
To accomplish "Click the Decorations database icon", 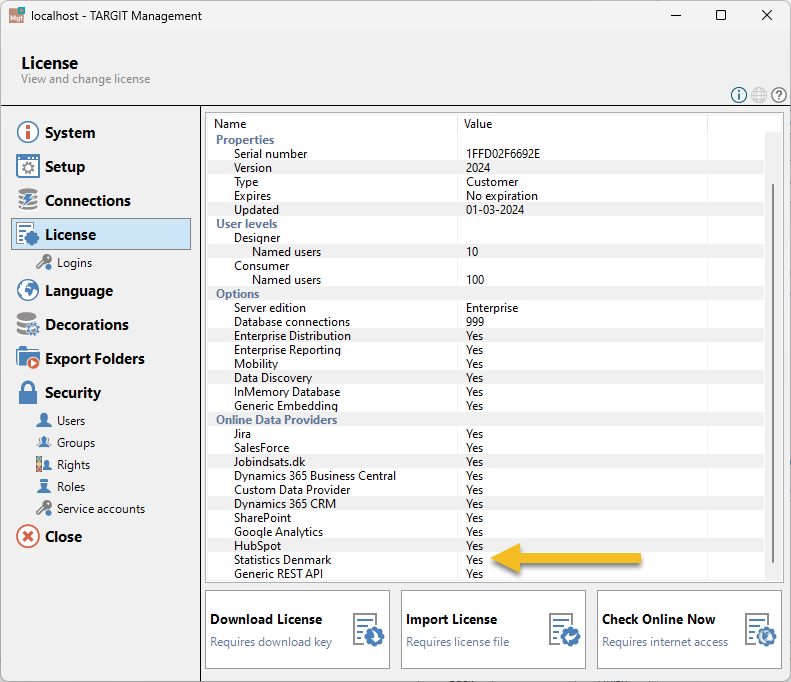I will (28, 324).
